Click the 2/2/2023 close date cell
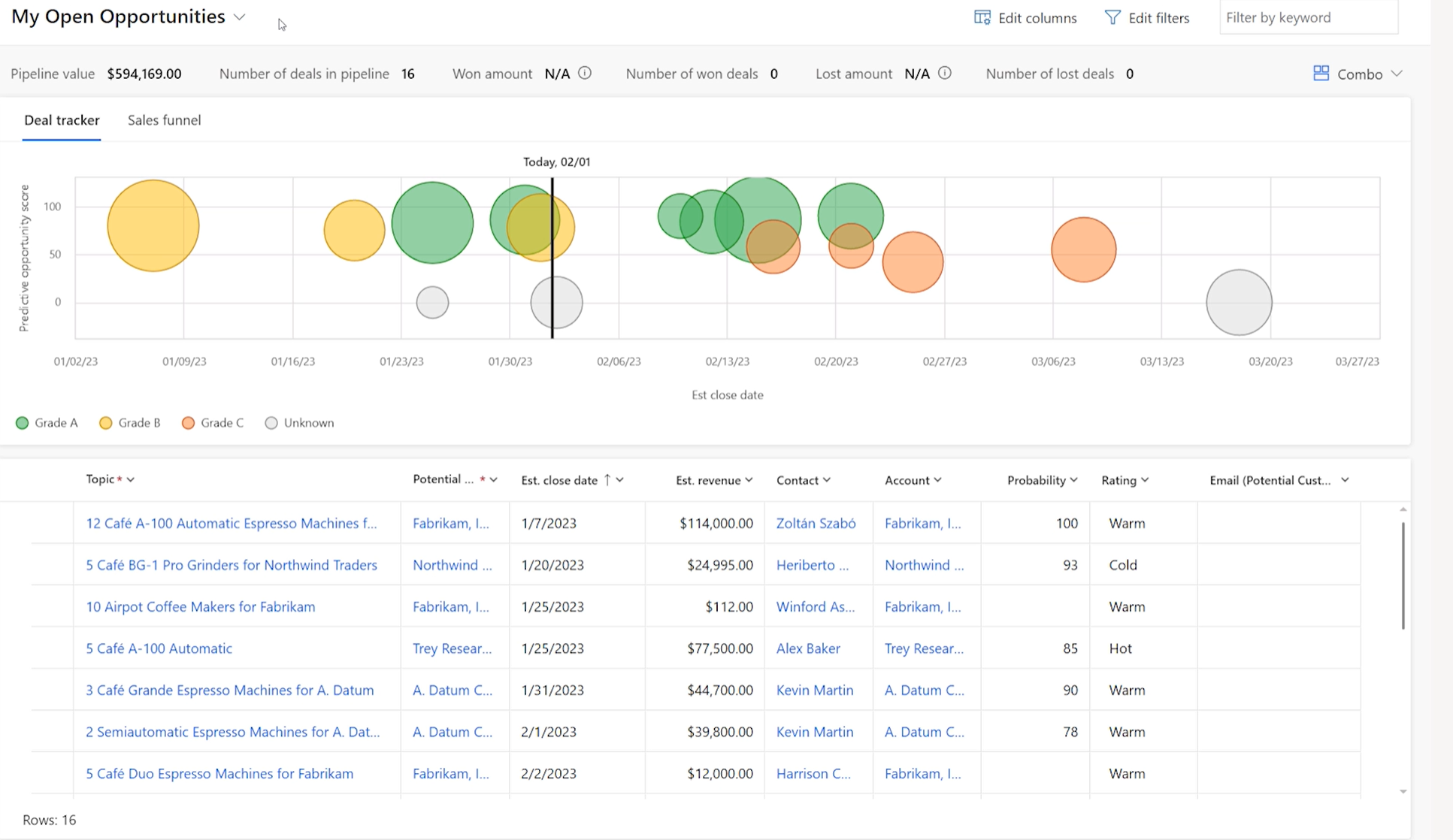The image size is (1453, 840). (x=577, y=773)
